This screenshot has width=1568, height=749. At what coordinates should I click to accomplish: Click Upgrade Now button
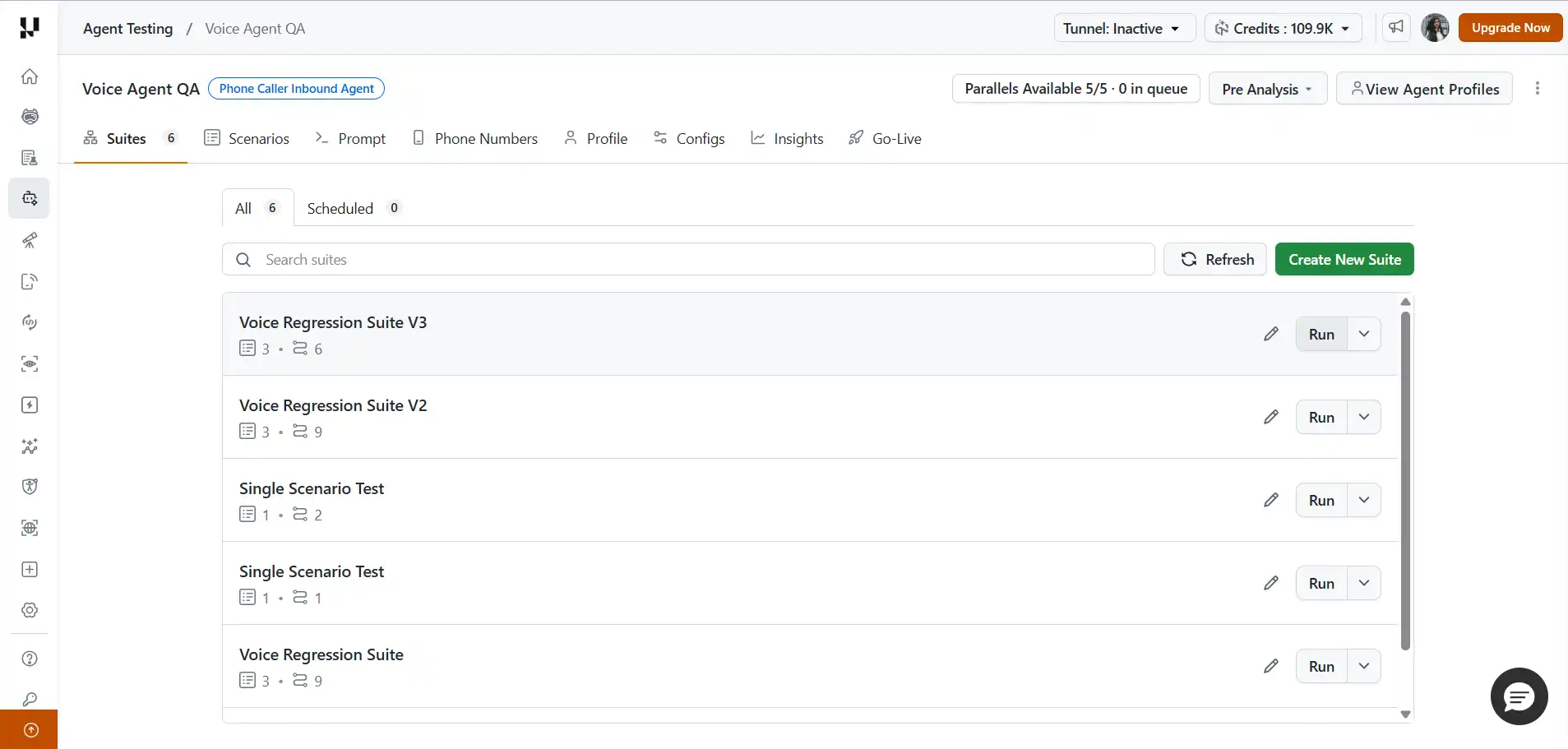point(1510,27)
